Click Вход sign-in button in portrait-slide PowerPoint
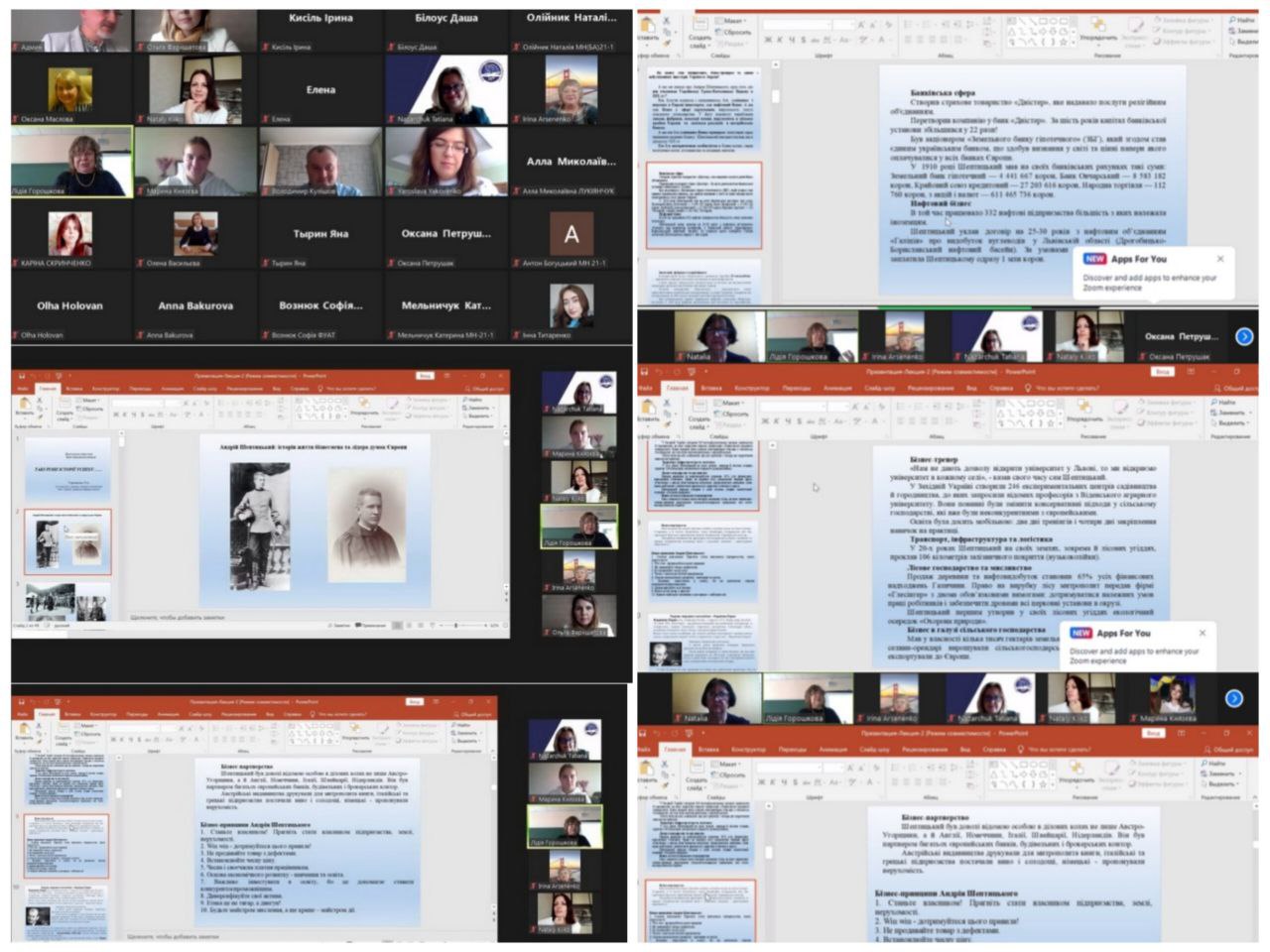The width and height of the screenshot is (1270, 952). pos(425,376)
